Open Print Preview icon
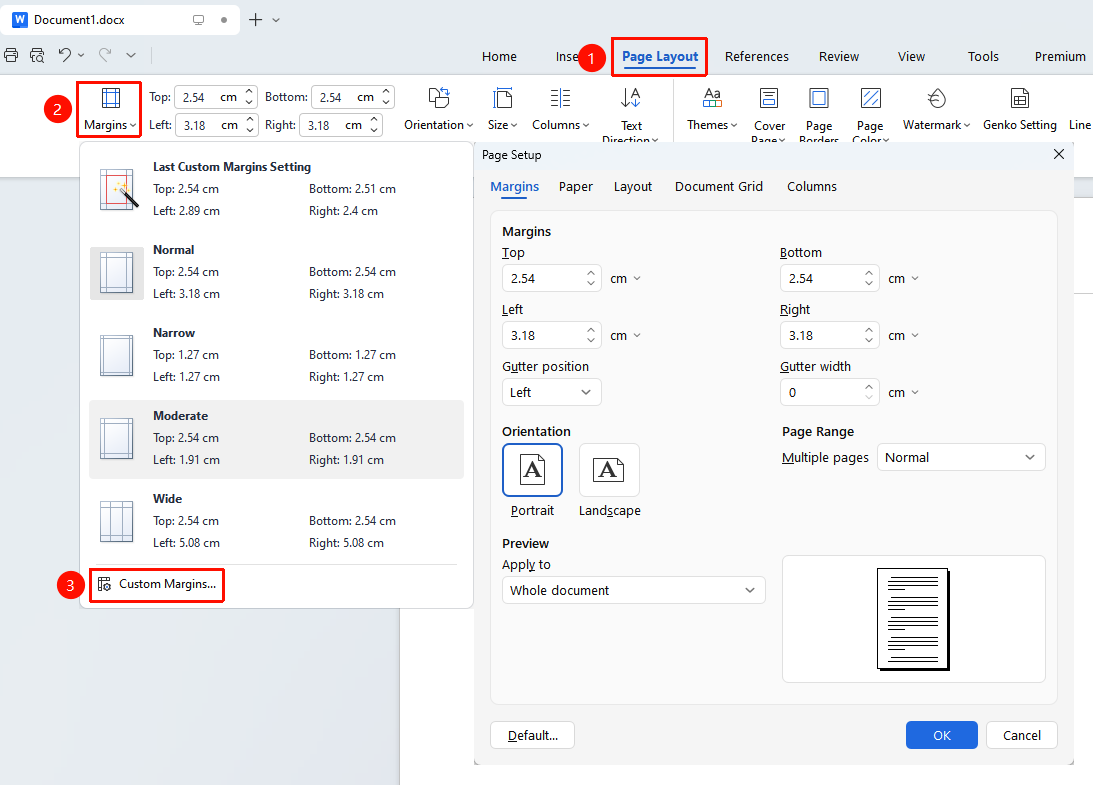Viewport: 1093px width, 785px height. point(37,55)
